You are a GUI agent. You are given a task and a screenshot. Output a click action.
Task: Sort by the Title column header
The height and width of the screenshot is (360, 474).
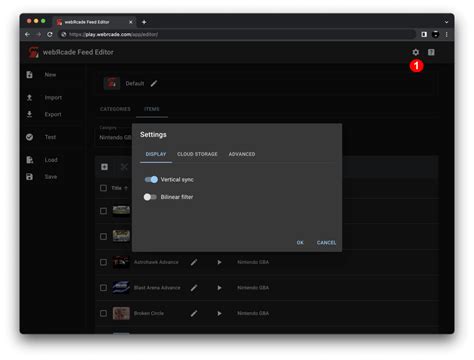pos(119,188)
